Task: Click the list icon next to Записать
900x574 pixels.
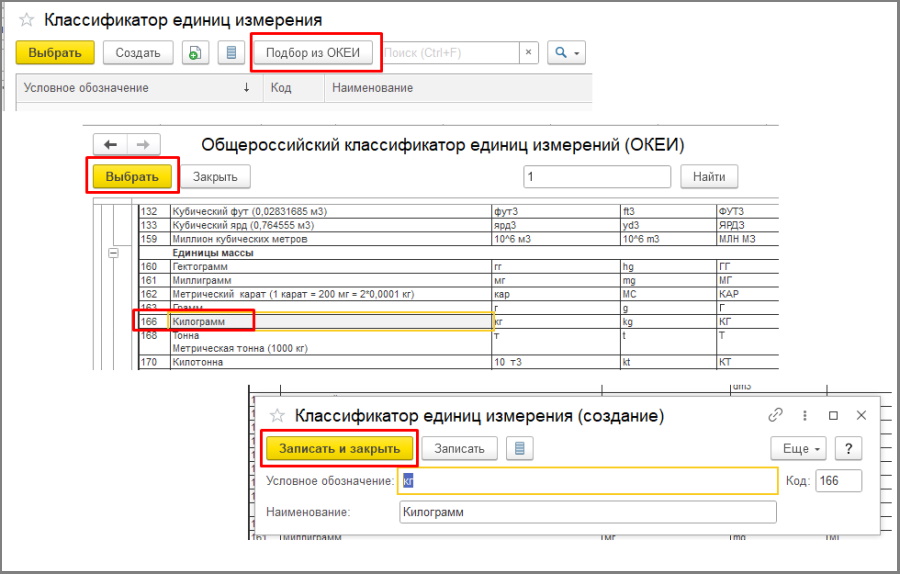Action: click(519, 448)
